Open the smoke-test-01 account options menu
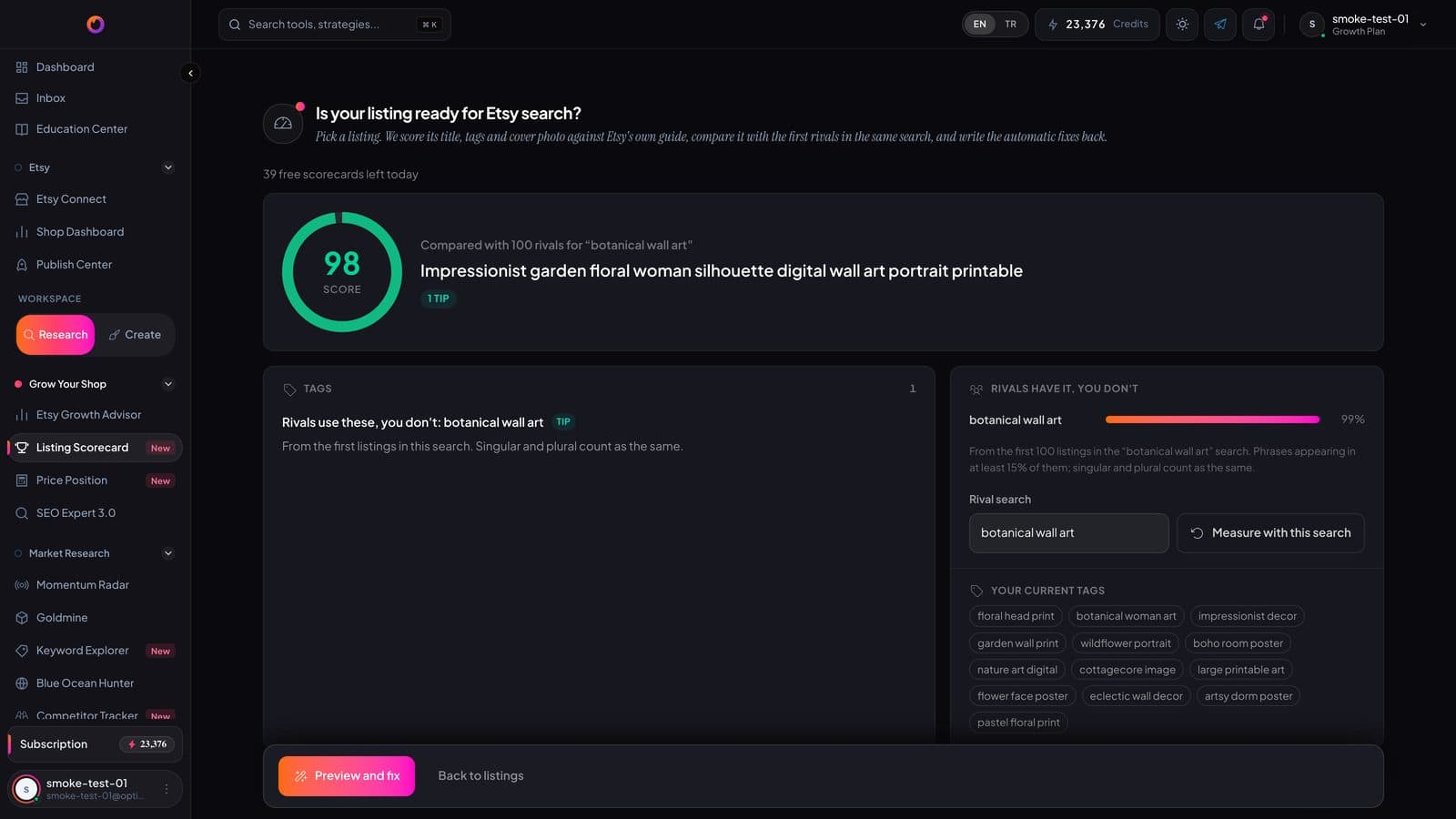The image size is (1456, 819). pos(167,789)
